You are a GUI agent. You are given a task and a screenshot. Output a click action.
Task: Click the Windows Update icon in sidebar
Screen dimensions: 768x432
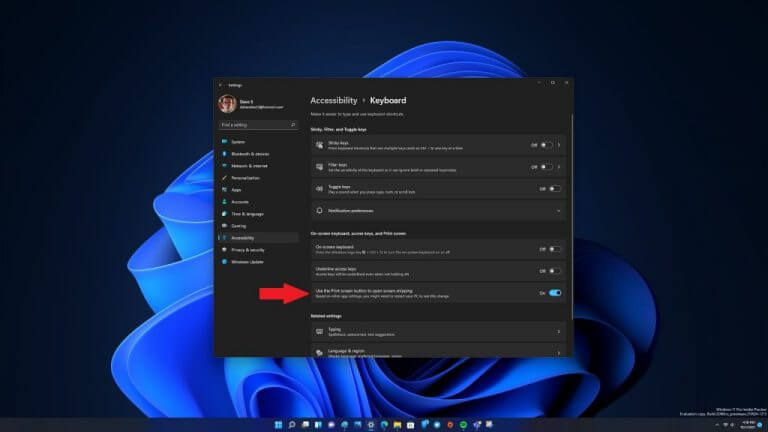224,262
